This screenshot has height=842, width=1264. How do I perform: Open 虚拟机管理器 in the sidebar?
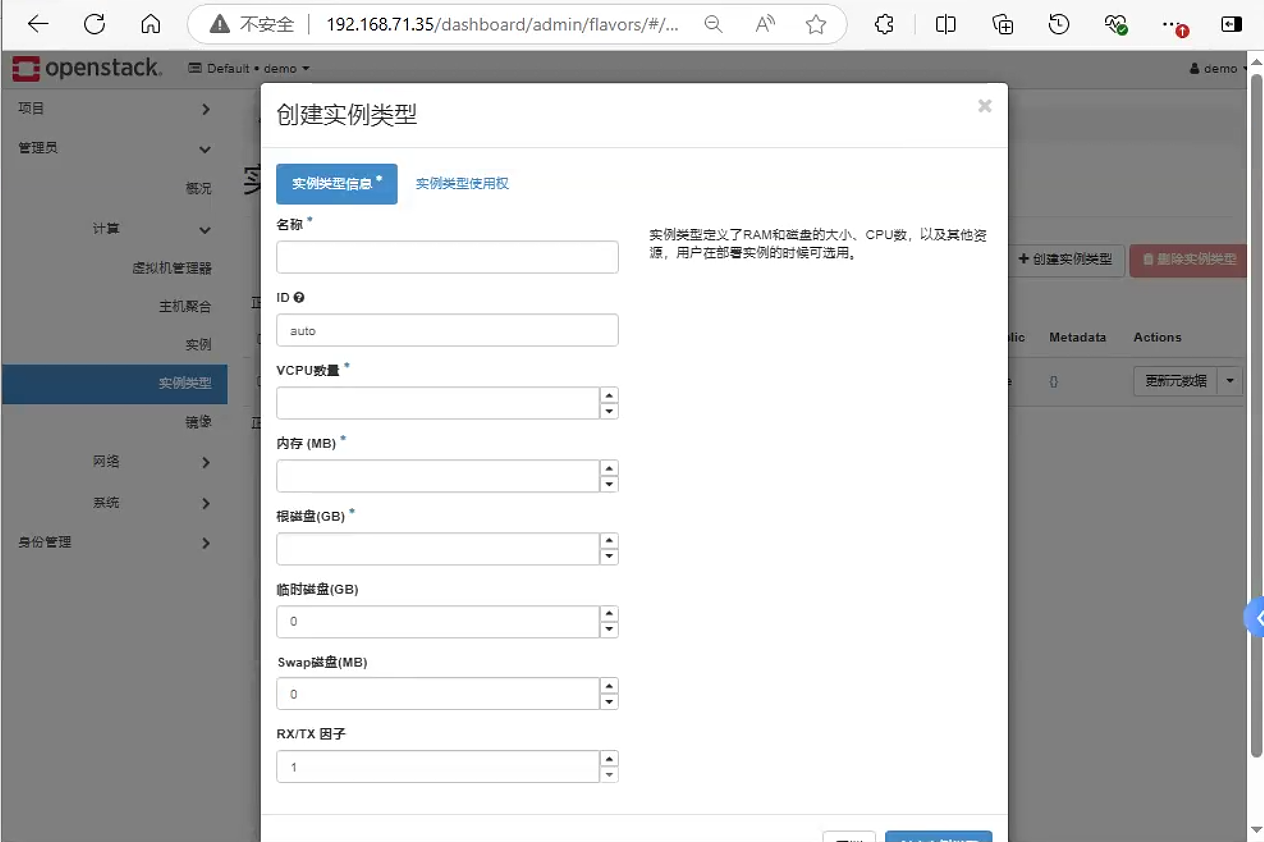172,268
